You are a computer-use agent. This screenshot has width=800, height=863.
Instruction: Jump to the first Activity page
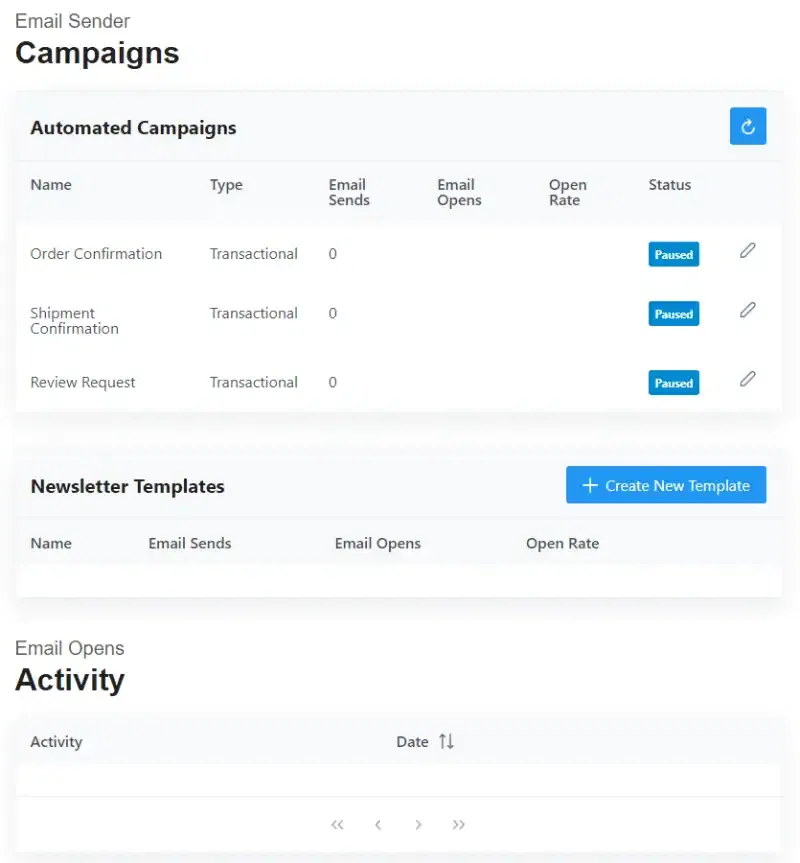337,824
